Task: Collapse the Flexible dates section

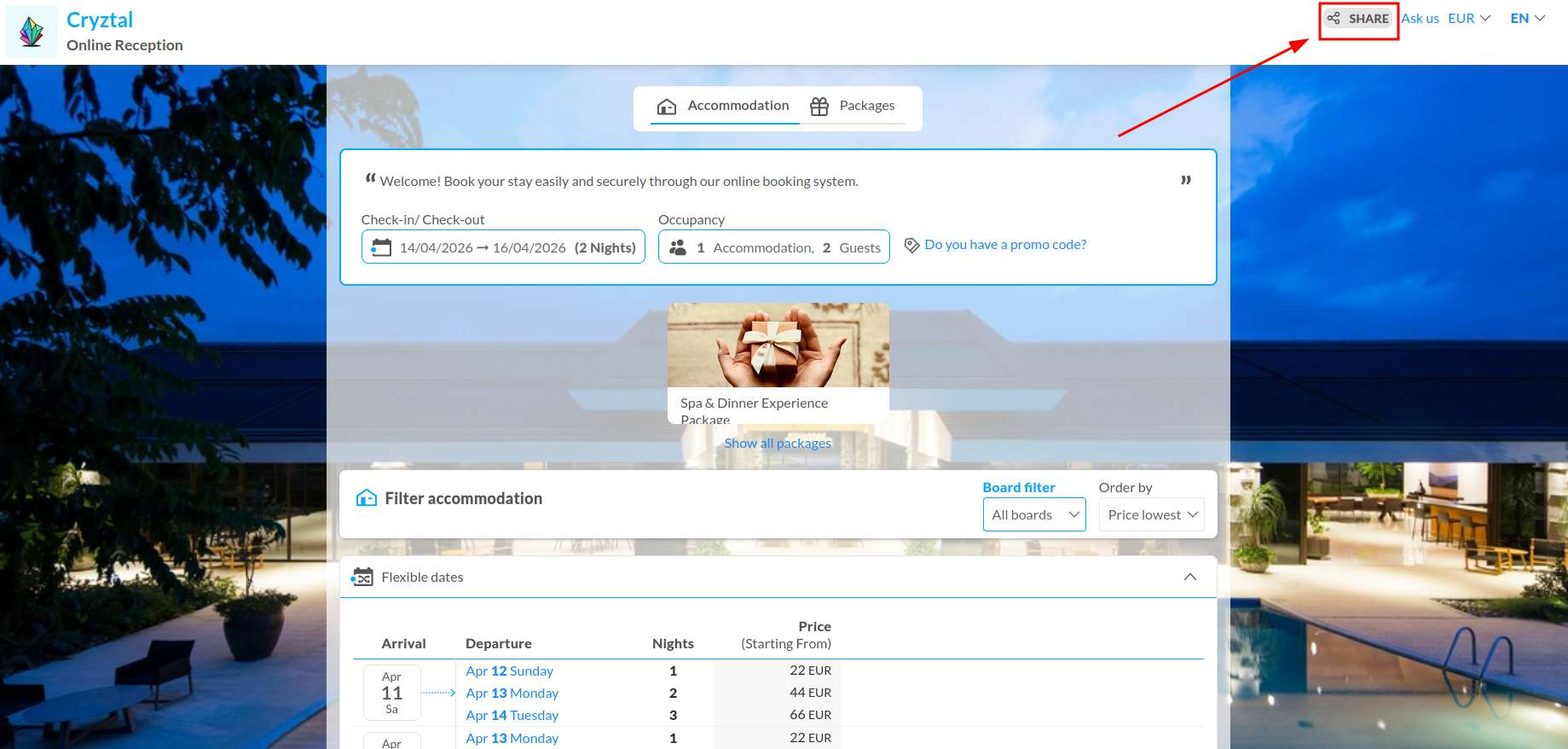Action: [x=1189, y=578]
